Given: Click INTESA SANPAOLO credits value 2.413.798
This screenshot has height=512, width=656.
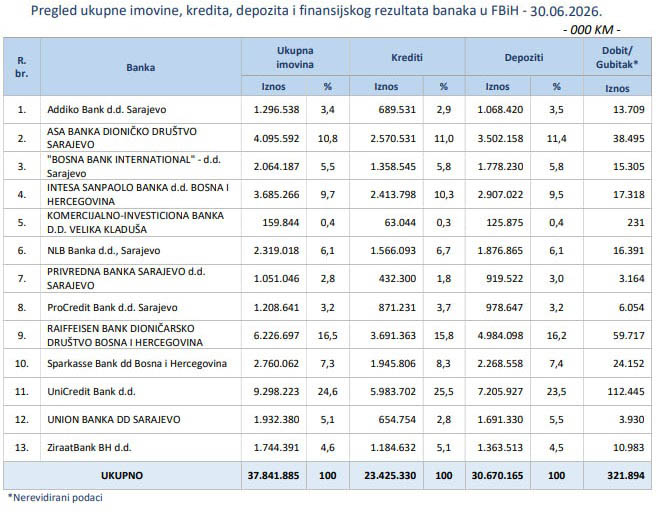Looking at the screenshot, I should 393,195.
